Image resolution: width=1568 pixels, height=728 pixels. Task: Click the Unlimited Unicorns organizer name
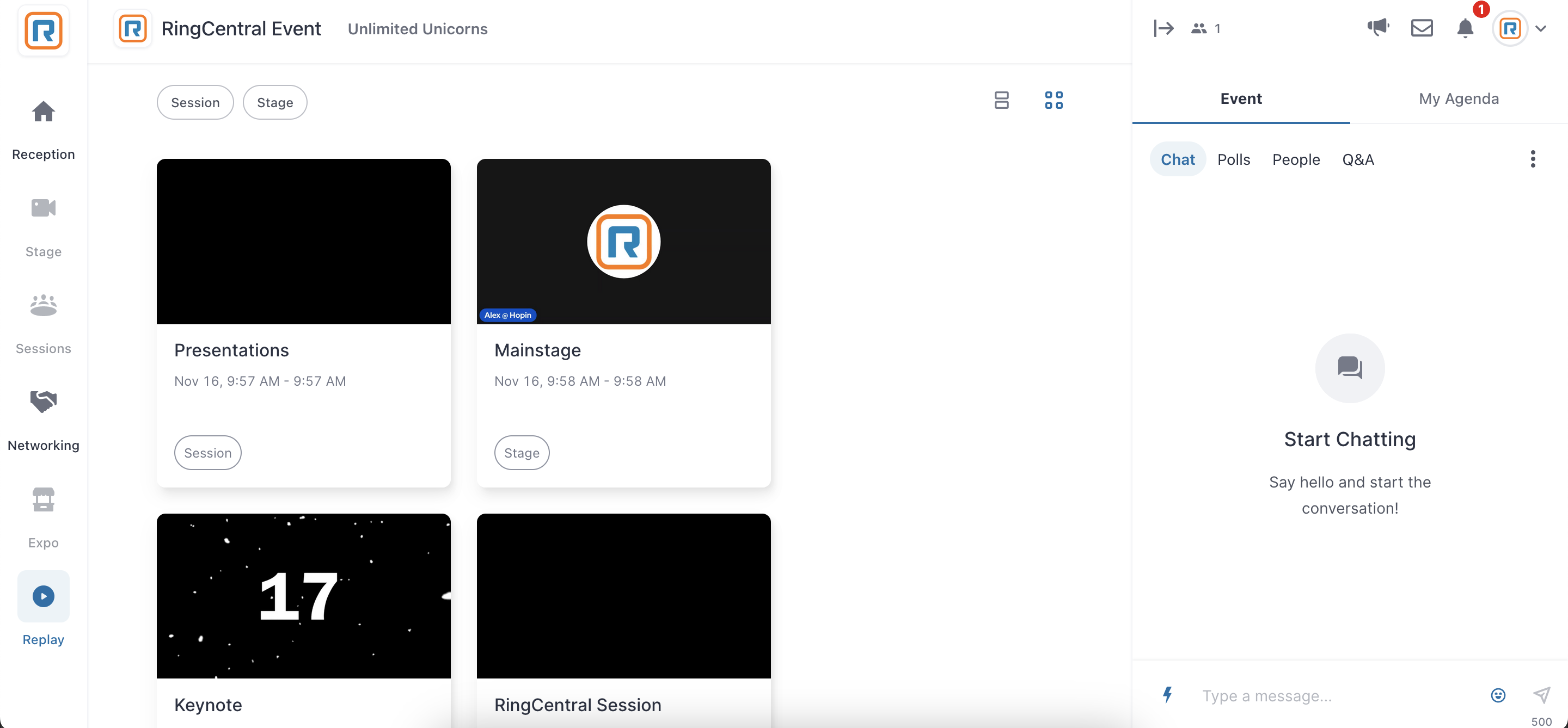click(x=418, y=29)
